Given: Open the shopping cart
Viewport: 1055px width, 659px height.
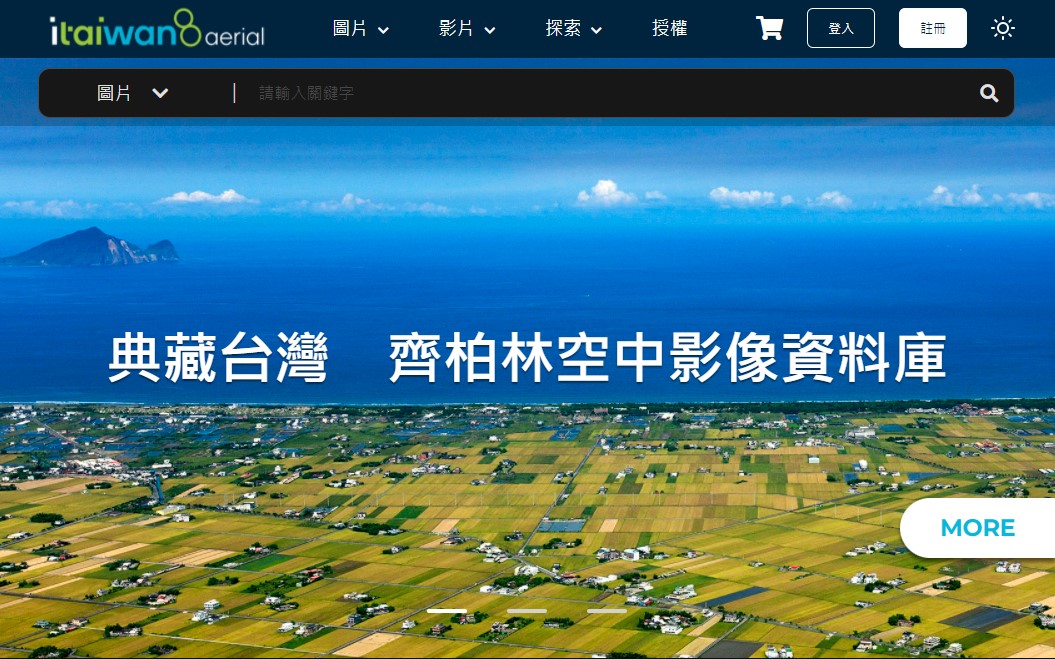Looking at the screenshot, I should [769, 28].
